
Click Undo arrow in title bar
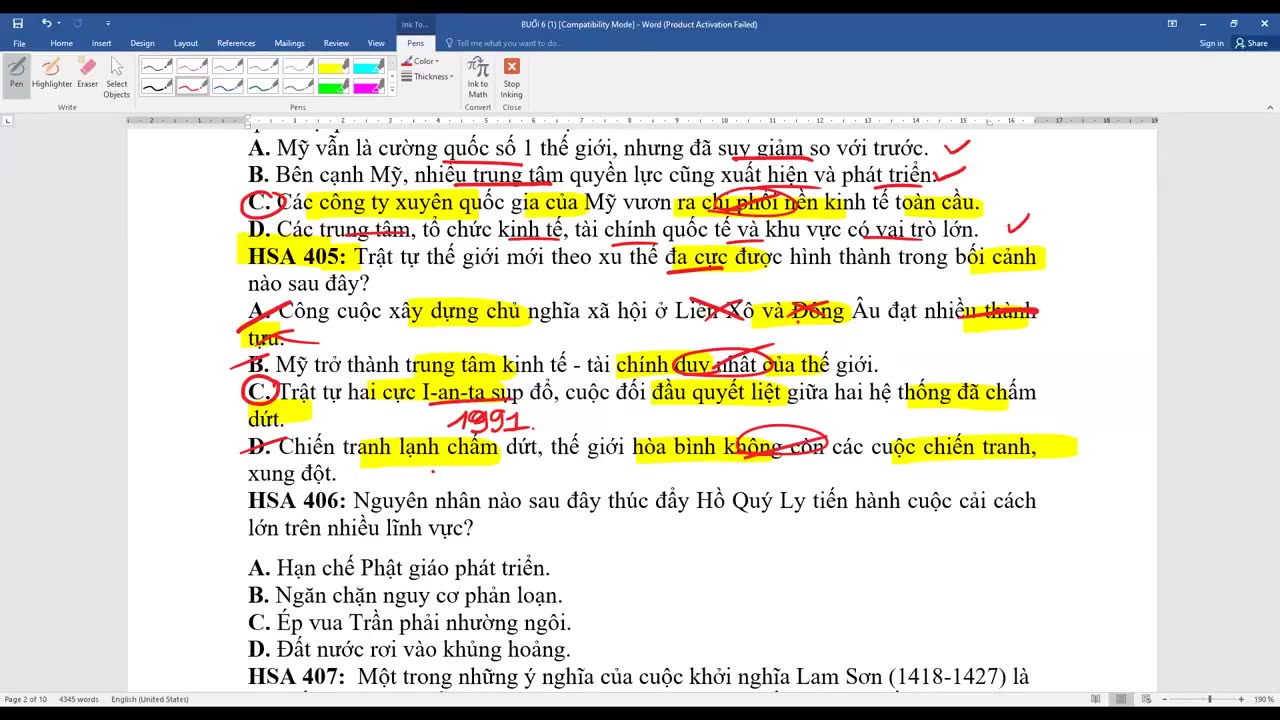tap(46, 23)
